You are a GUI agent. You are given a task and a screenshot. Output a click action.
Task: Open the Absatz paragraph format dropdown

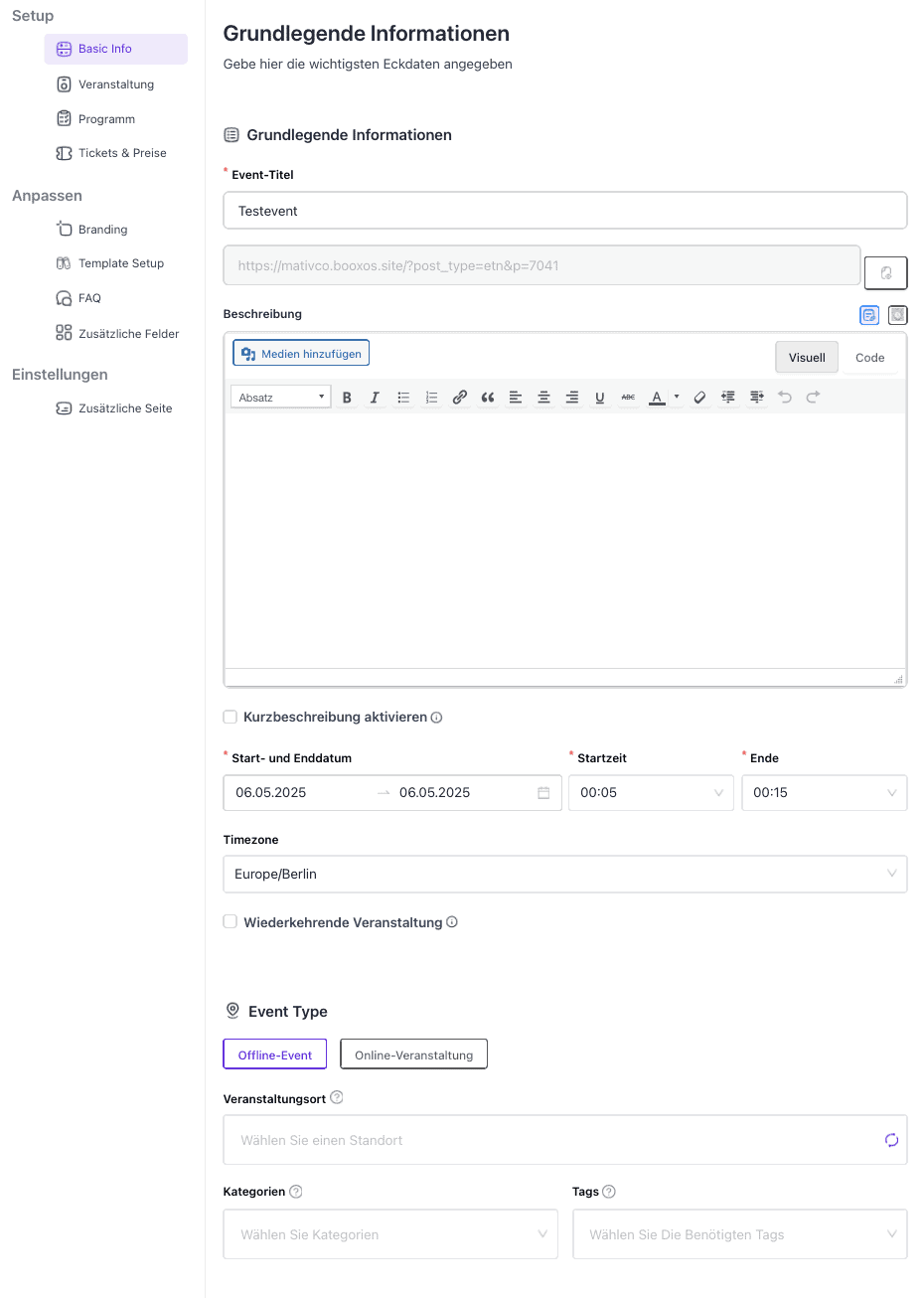281,398
